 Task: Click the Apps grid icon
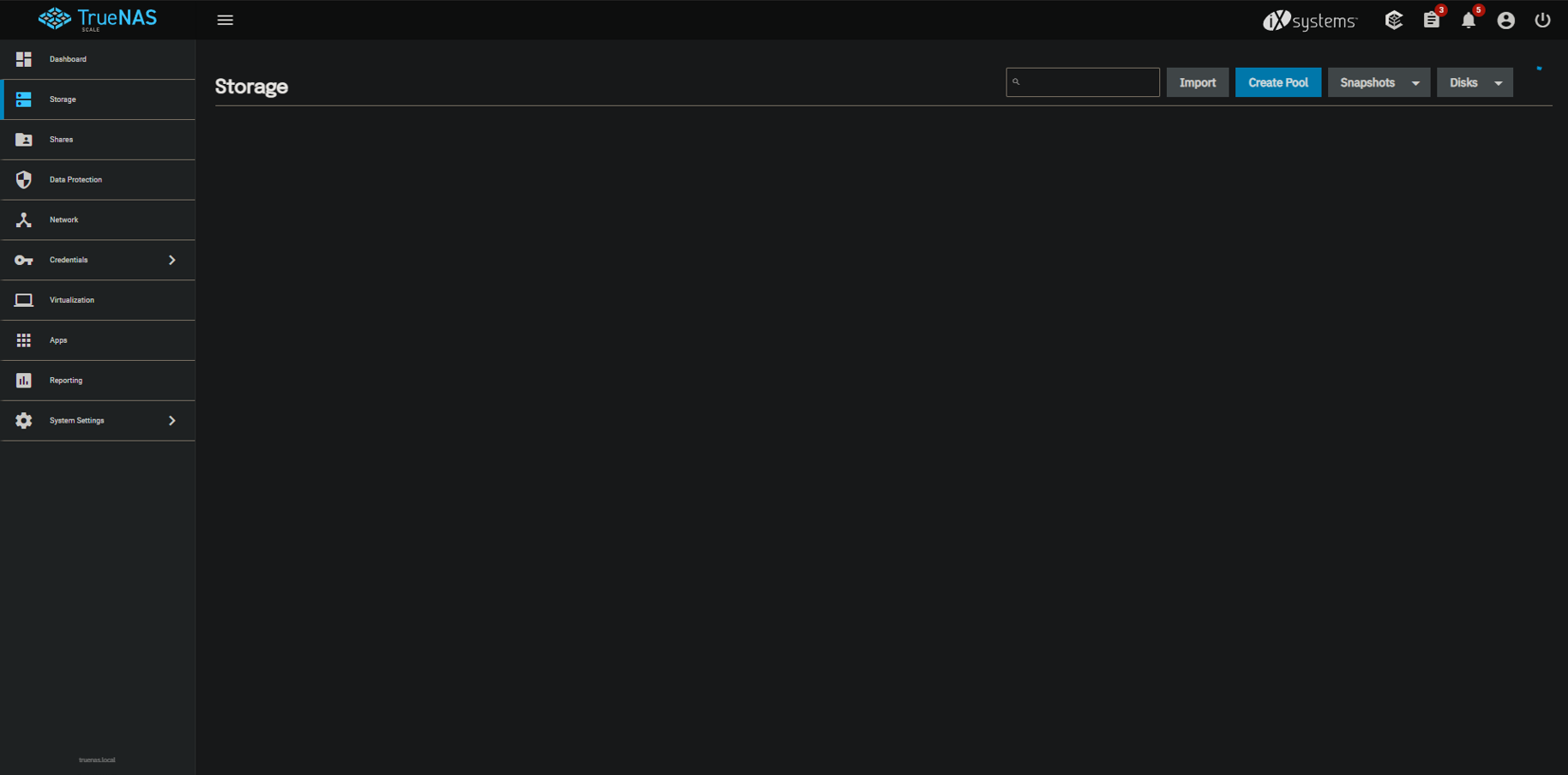24,340
